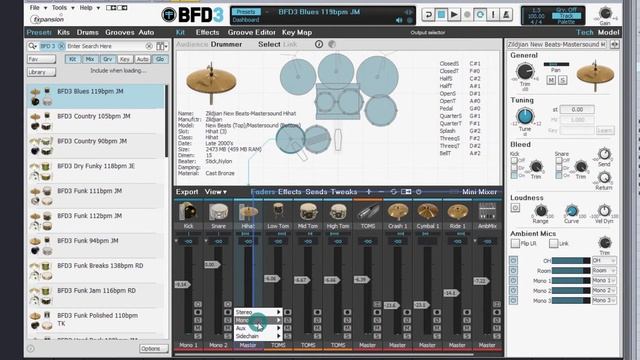Select the Crash 1 cymbal icon
The image size is (640, 360).
click(398, 212)
